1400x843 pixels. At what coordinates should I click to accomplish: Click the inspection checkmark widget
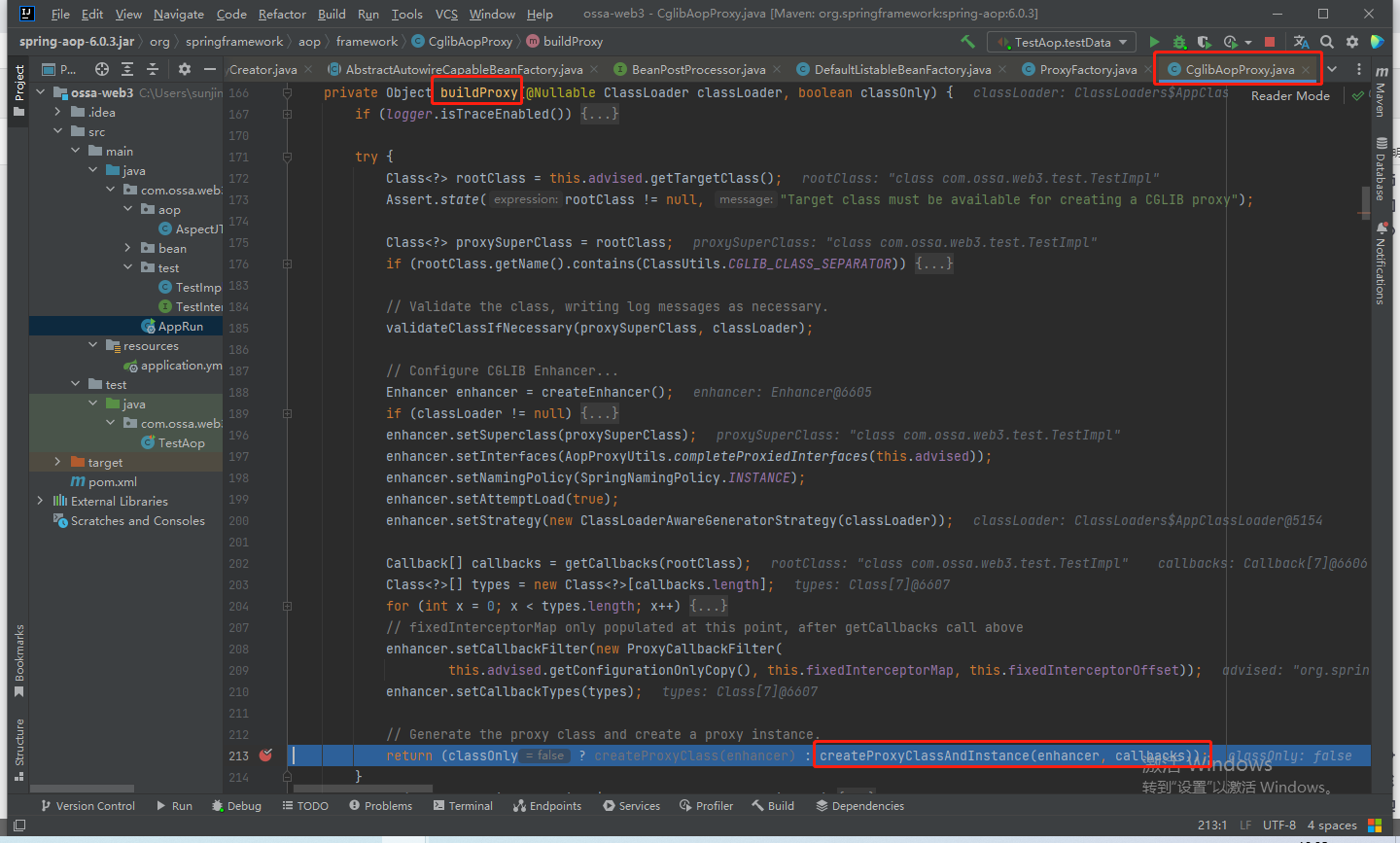1358,95
